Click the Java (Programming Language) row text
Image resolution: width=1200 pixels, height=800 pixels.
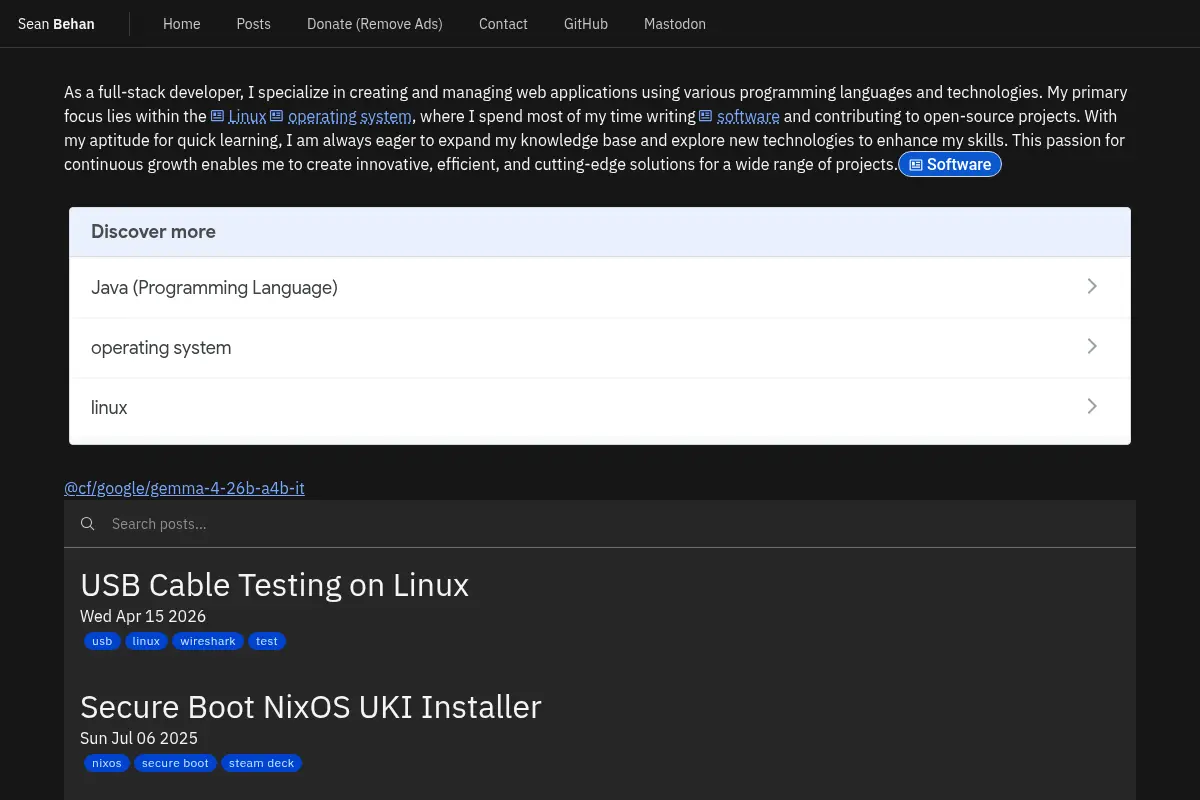pos(214,288)
